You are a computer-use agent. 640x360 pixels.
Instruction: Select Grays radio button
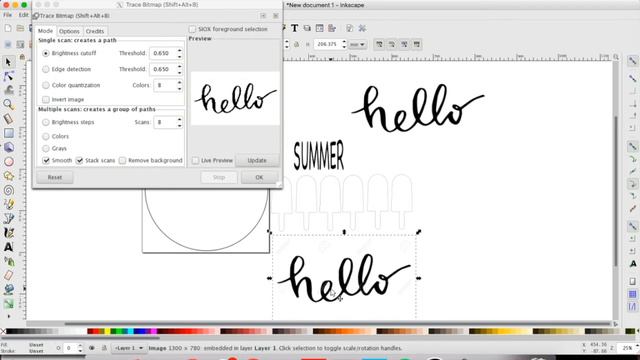[46, 149]
